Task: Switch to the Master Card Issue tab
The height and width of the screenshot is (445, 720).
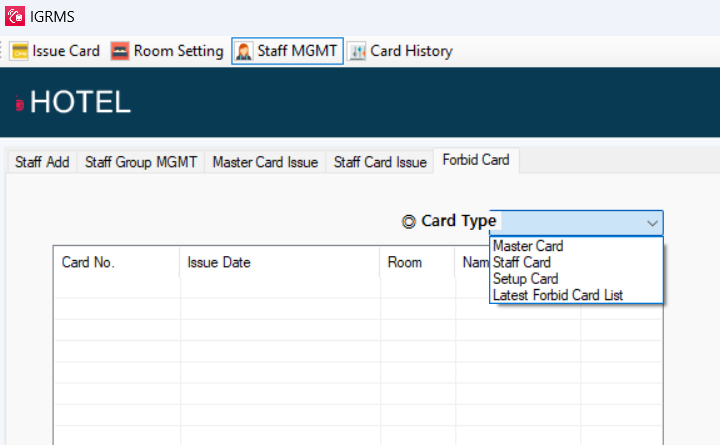Action: pos(265,162)
